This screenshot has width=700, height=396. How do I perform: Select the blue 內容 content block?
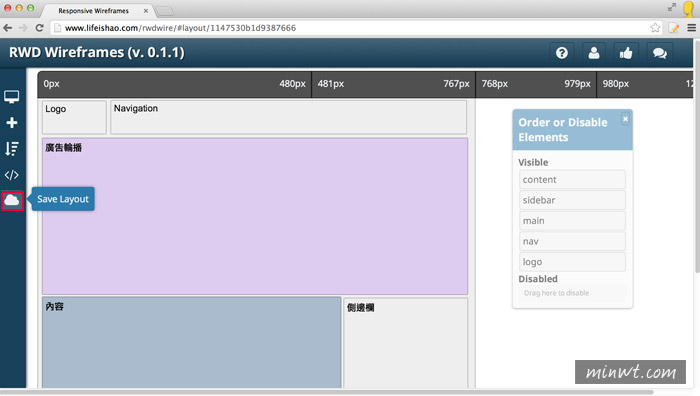(192, 342)
